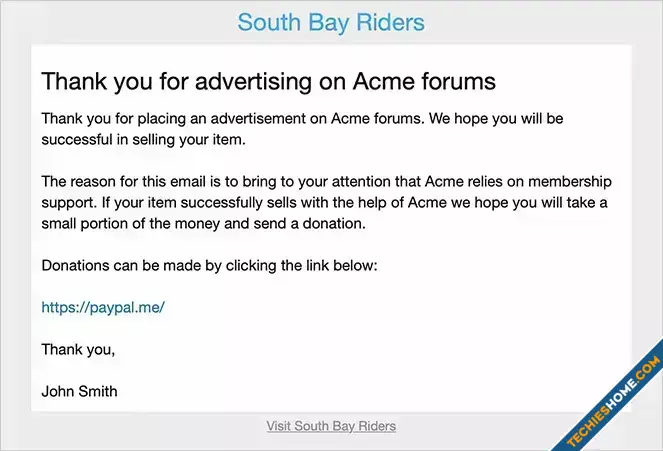Viewport: 663px width, 451px height.
Task: Click the 'Thank you for placing an advertisement' sentence
Action: pyautogui.click(x=302, y=119)
